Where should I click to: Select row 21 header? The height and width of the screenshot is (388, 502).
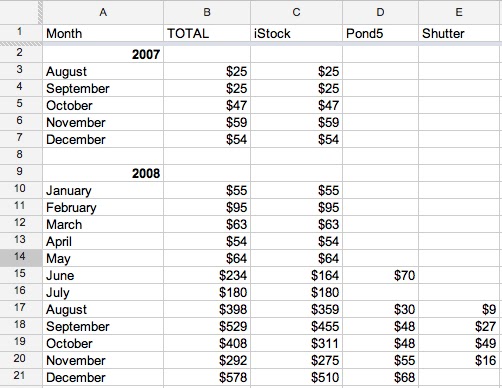click(x=21, y=377)
